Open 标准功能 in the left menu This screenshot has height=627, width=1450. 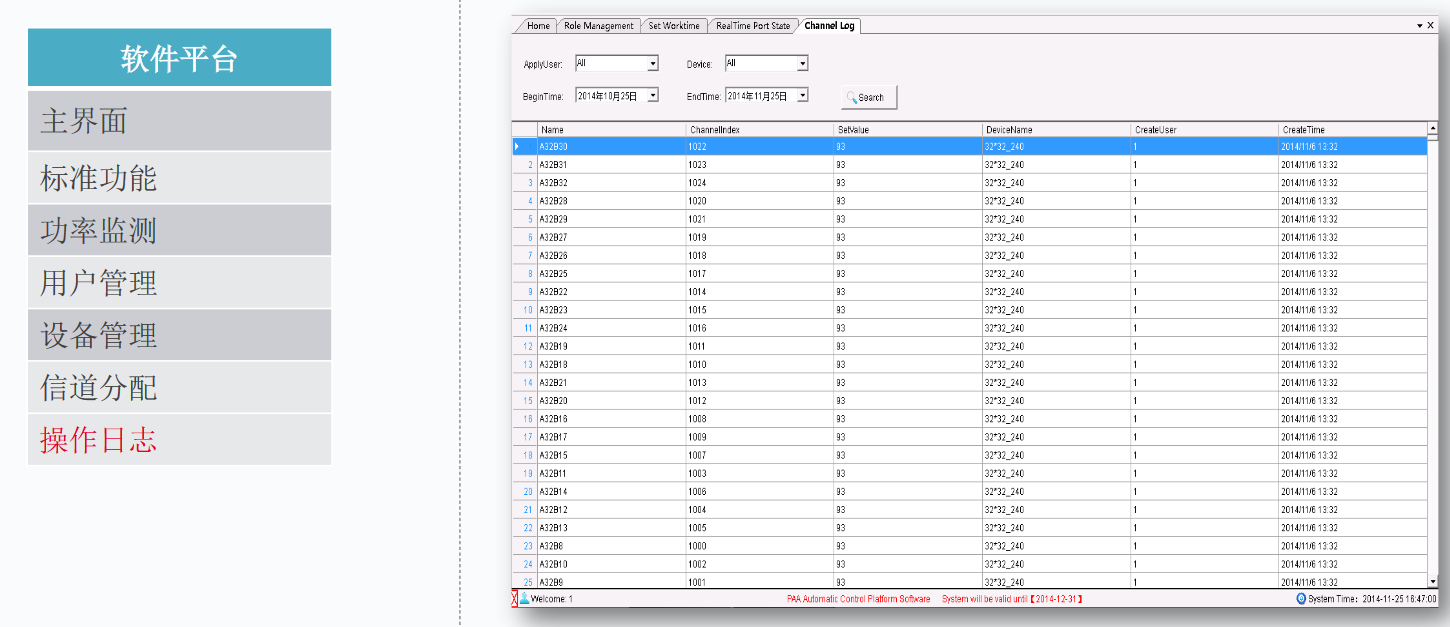179,178
